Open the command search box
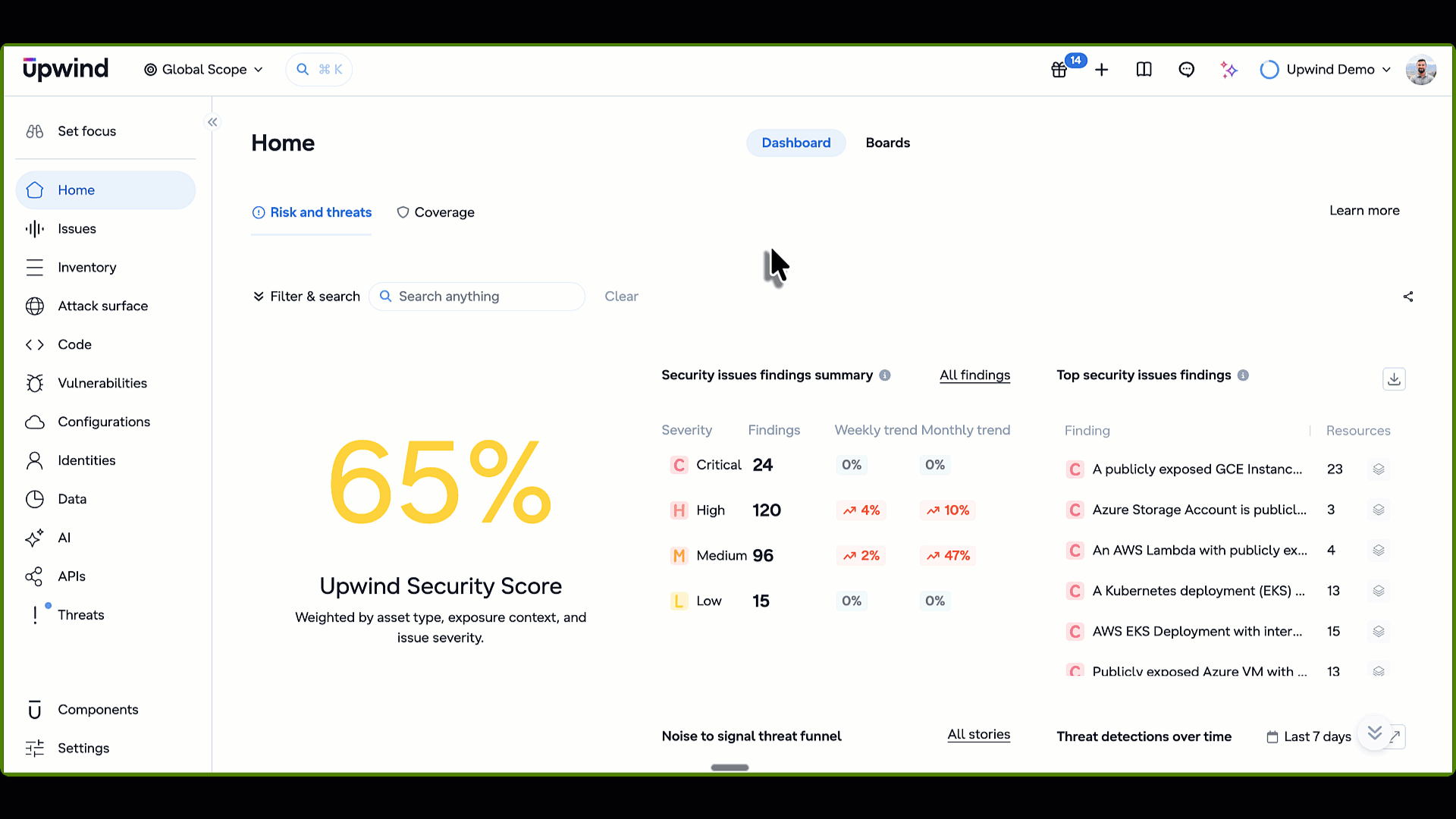This screenshot has height=819, width=1456. 319,70
